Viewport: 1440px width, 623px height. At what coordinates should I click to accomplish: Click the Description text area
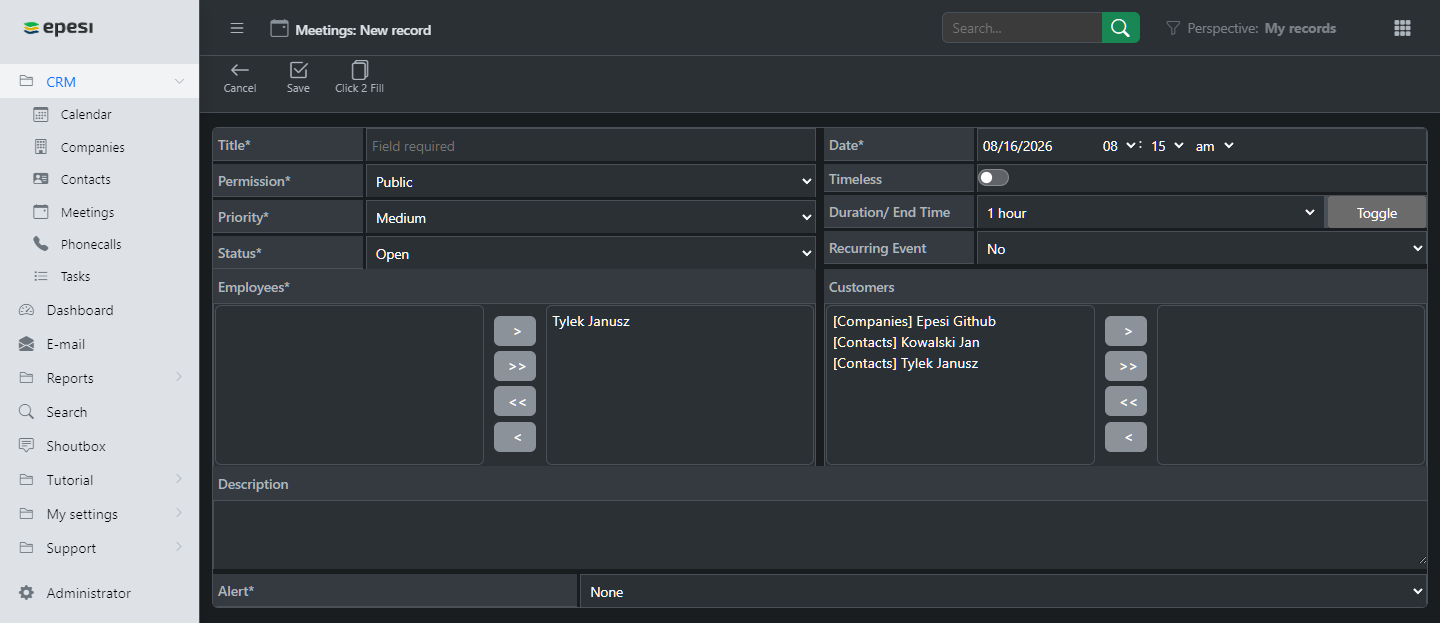820,533
